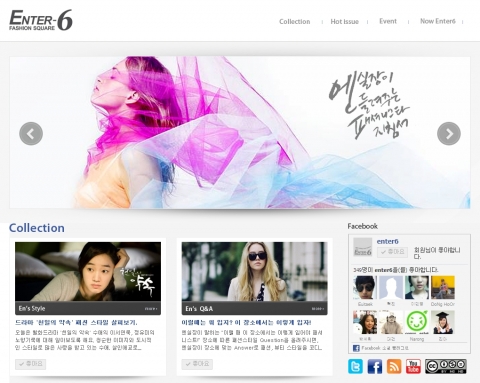The image size is (480, 383).
Task: Advance to the next banner slide arrow
Action: tap(449, 134)
